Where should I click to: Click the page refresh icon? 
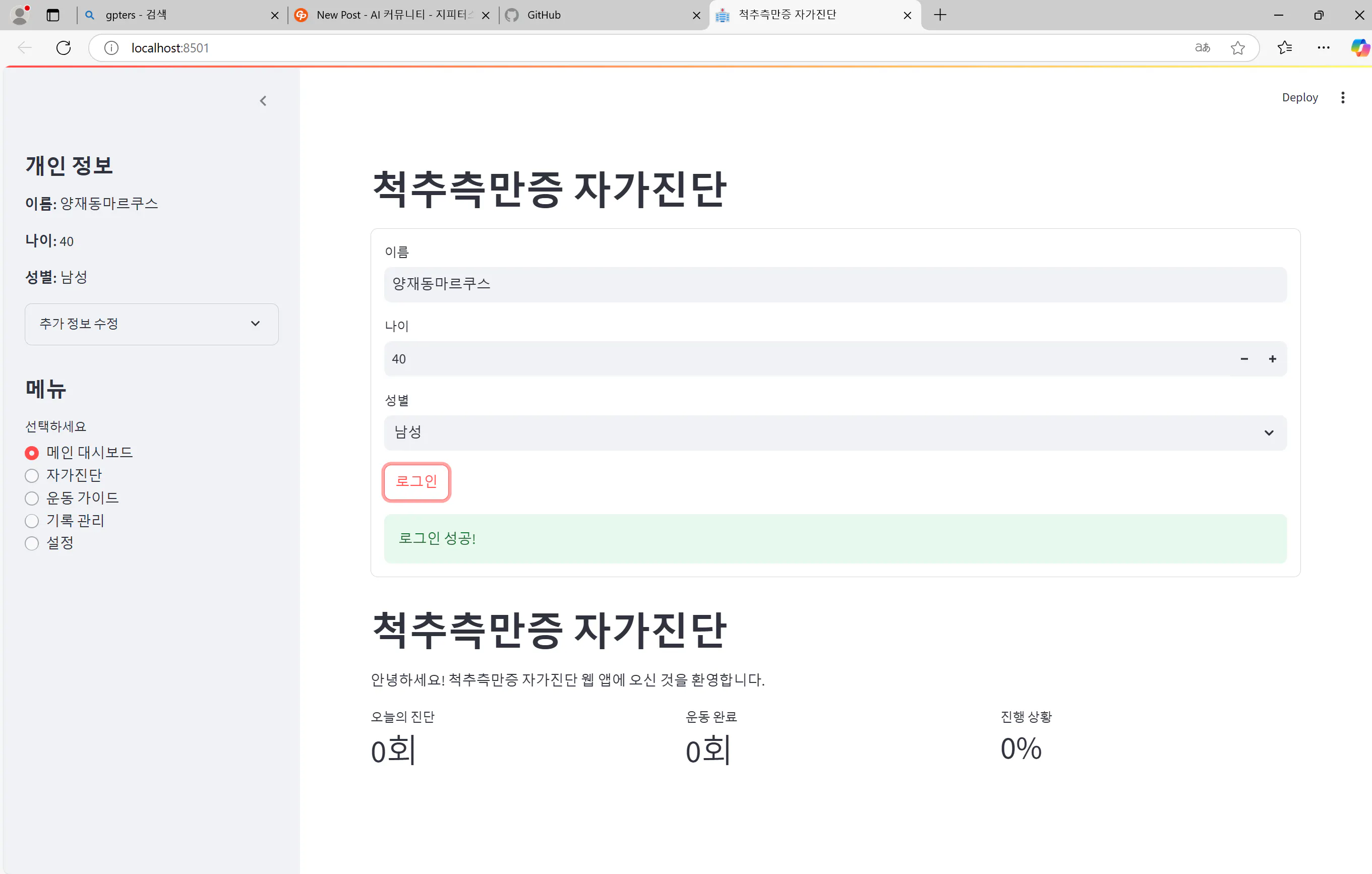pyautogui.click(x=63, y=48)
